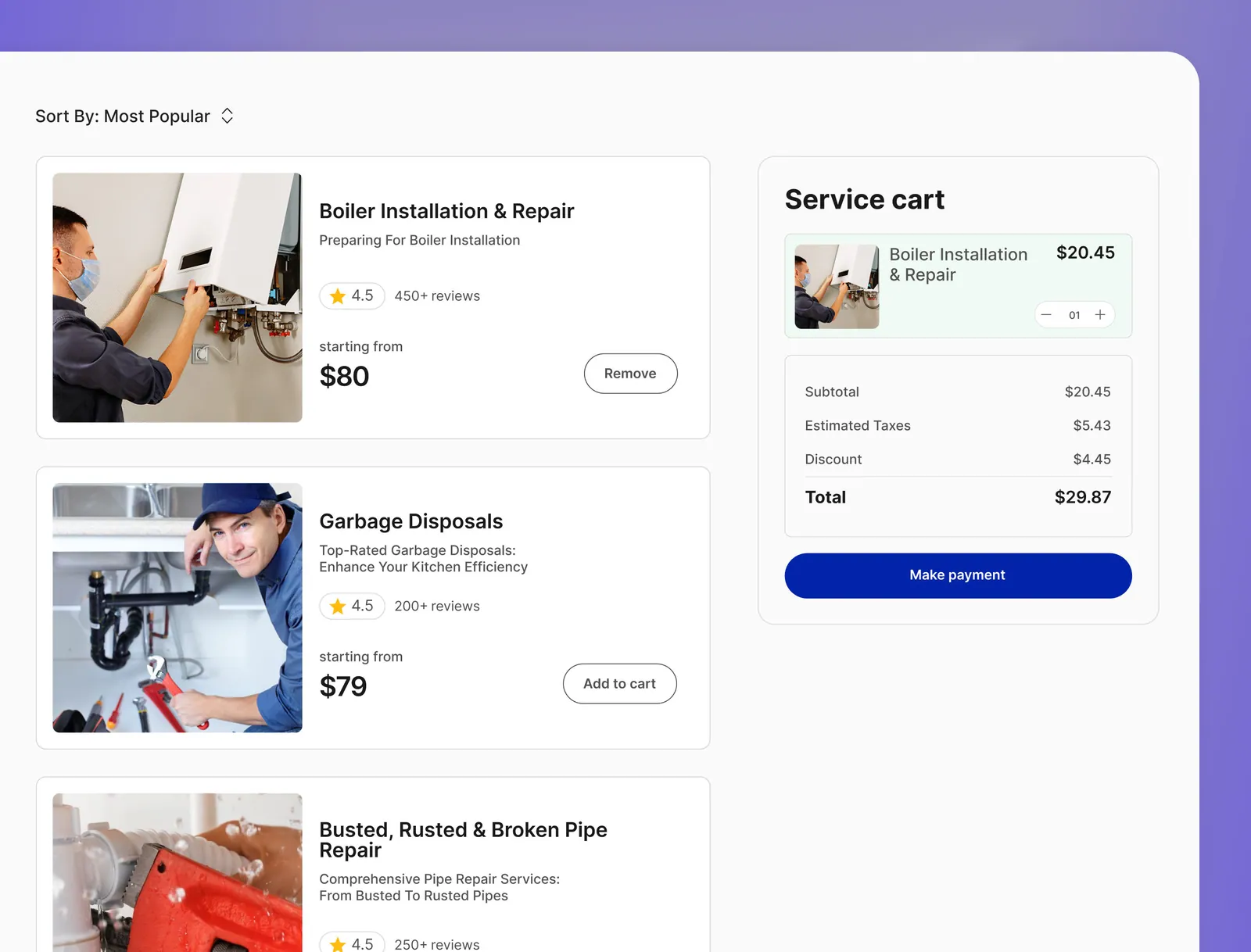Click the Estimated Taxes amount $5.43

click(x=1091, y=425)
